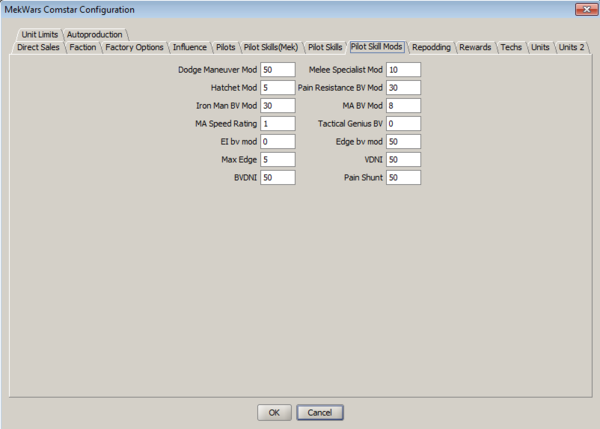Edit the Pain Shunt value field
The image size is (600, 429).
click(x=402, y=178)
